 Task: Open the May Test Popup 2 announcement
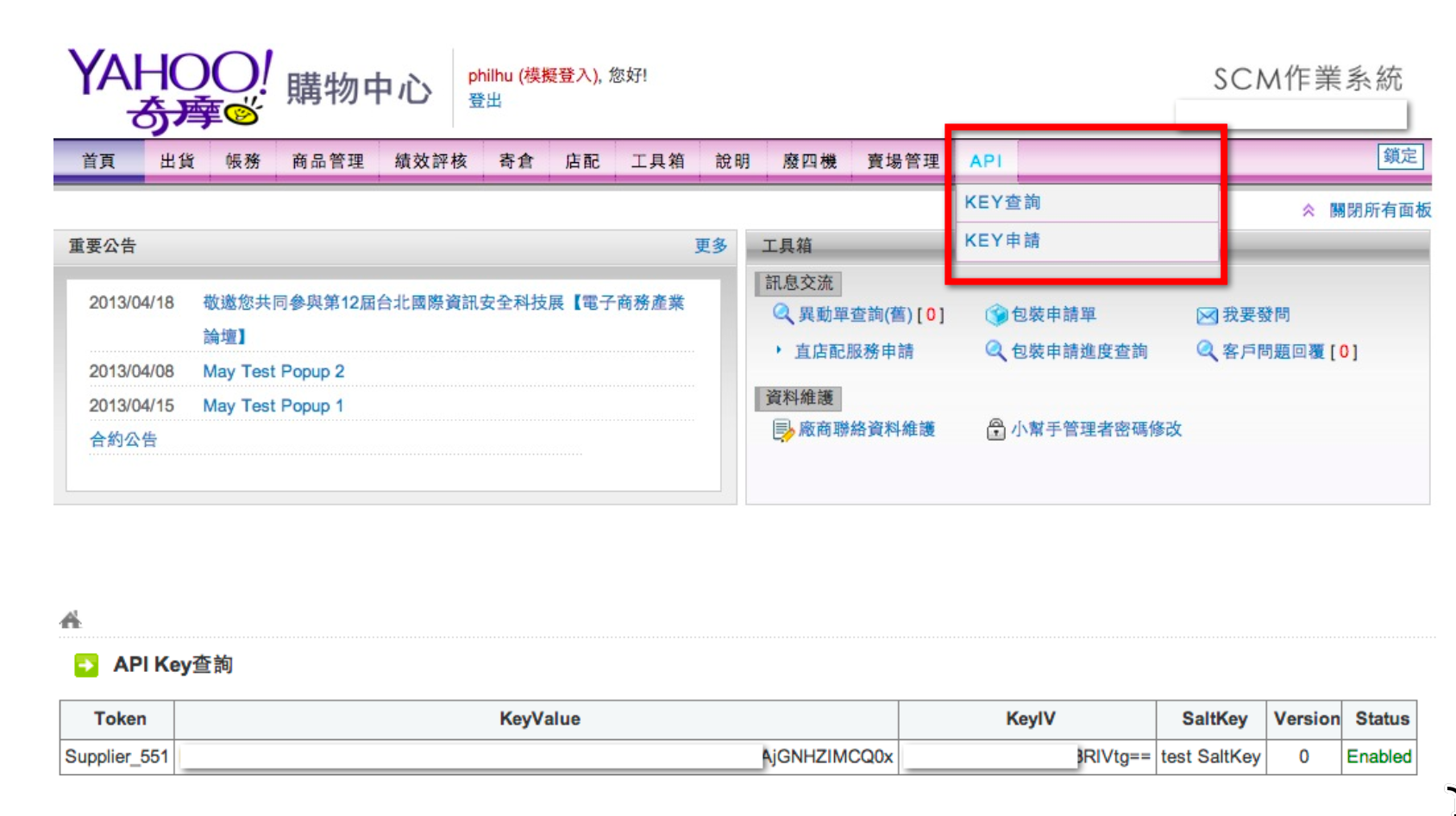pyautogui.click(x=273, y=372)
